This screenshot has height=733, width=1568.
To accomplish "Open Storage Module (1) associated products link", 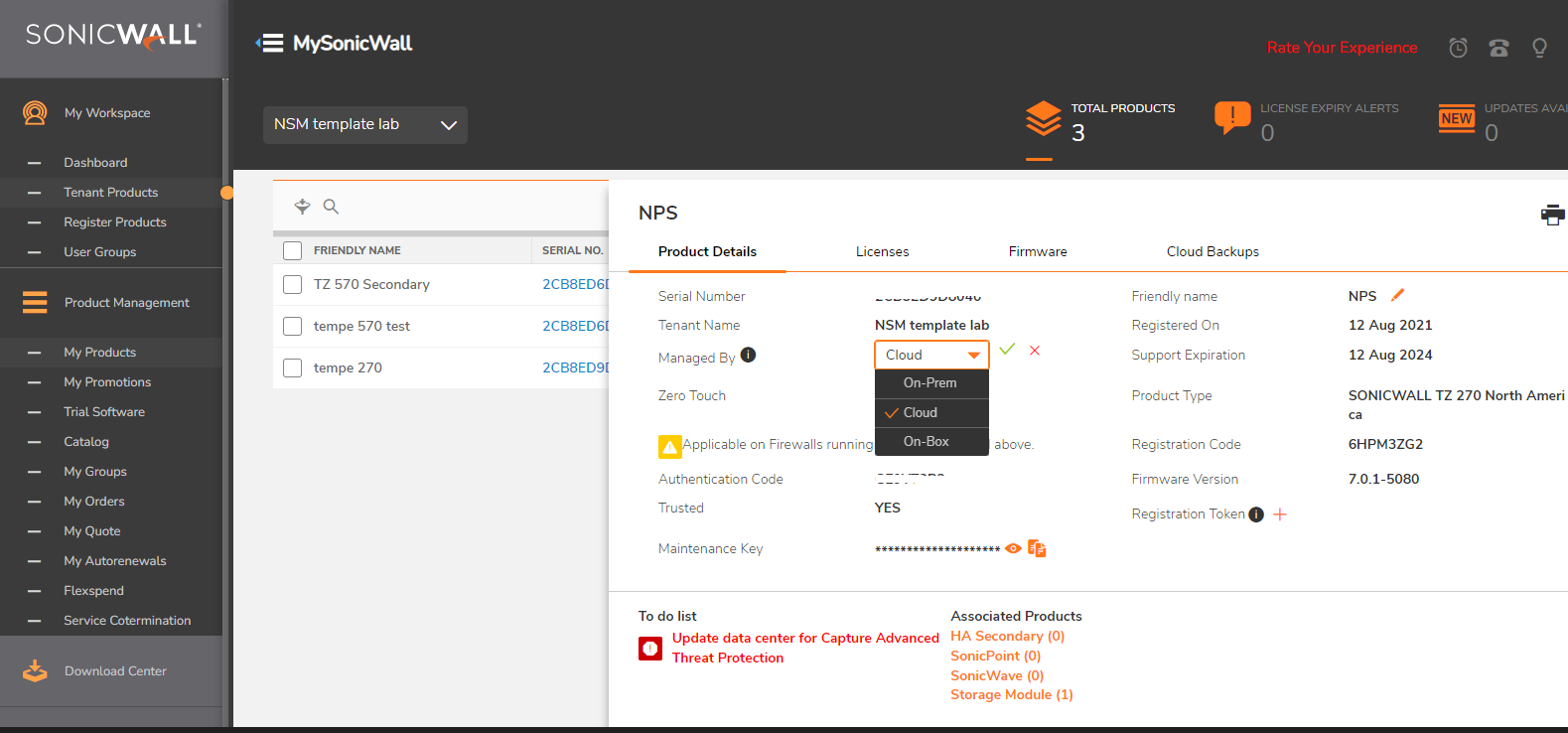I will coord(1011,695).
